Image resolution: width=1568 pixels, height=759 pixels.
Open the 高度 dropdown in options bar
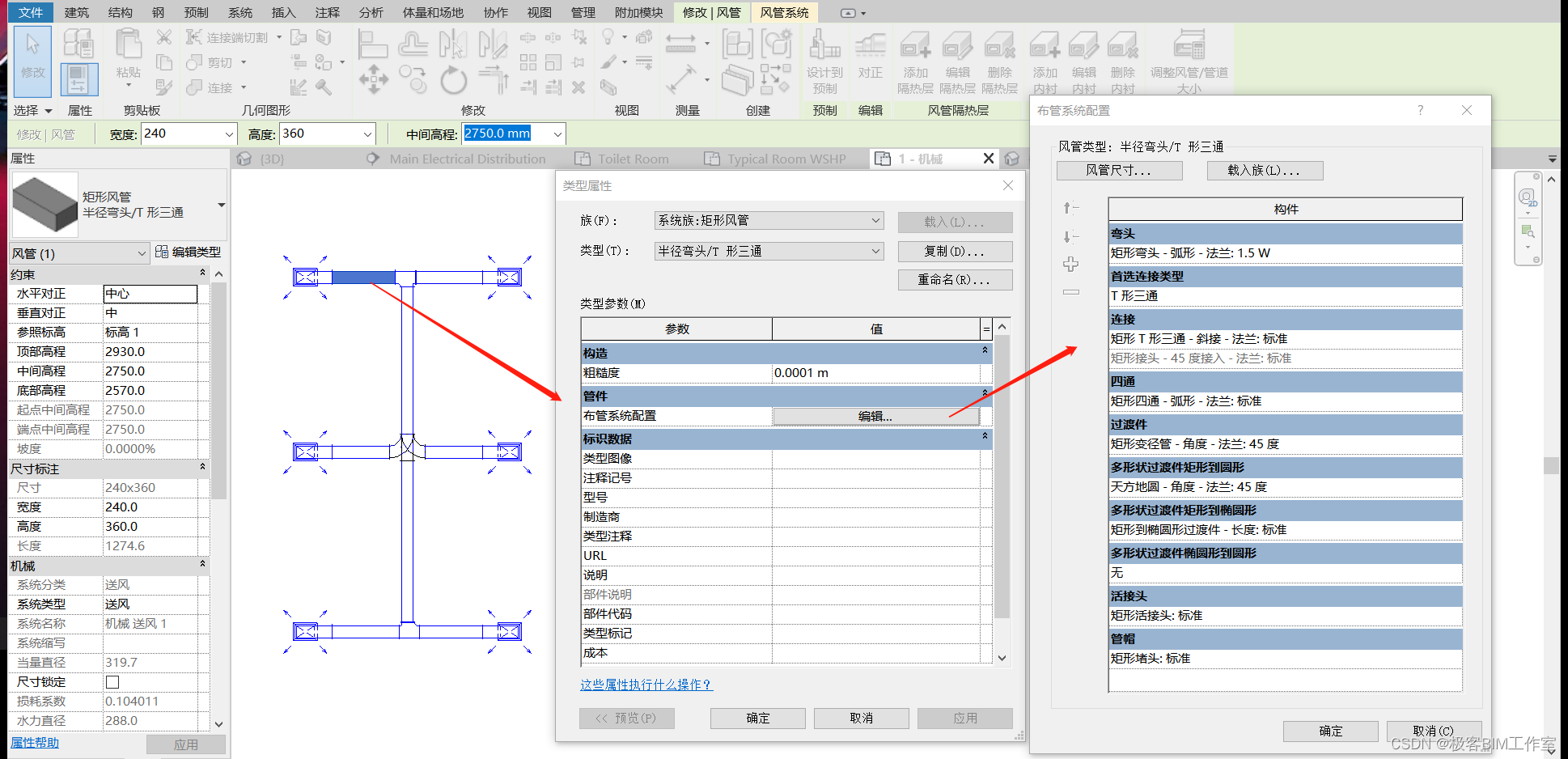(368, 134)
